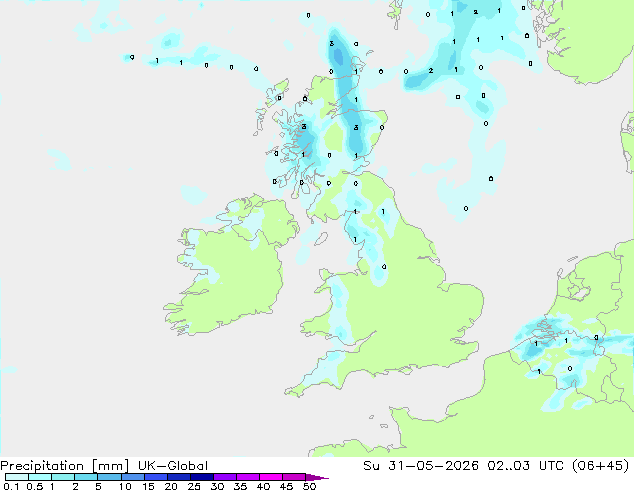Select the 35–40 mm violet legend swatch
The image size is (634, 490).
coord(247,477)
